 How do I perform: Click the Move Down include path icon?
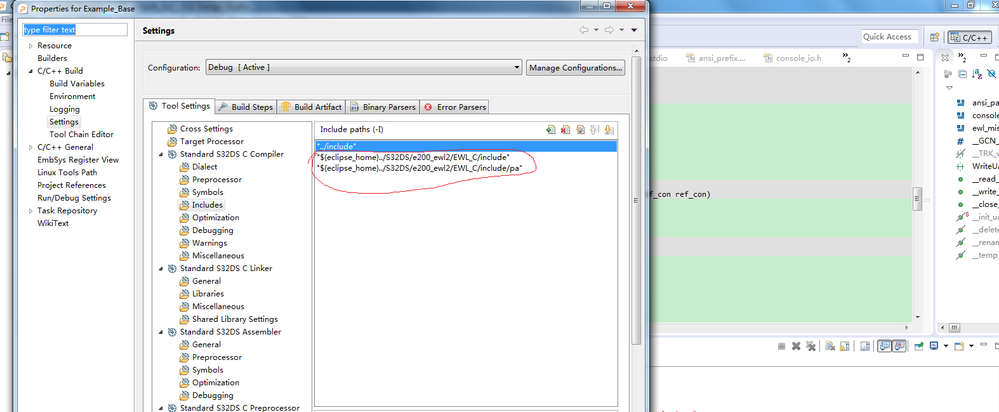(x=609, y=129)
